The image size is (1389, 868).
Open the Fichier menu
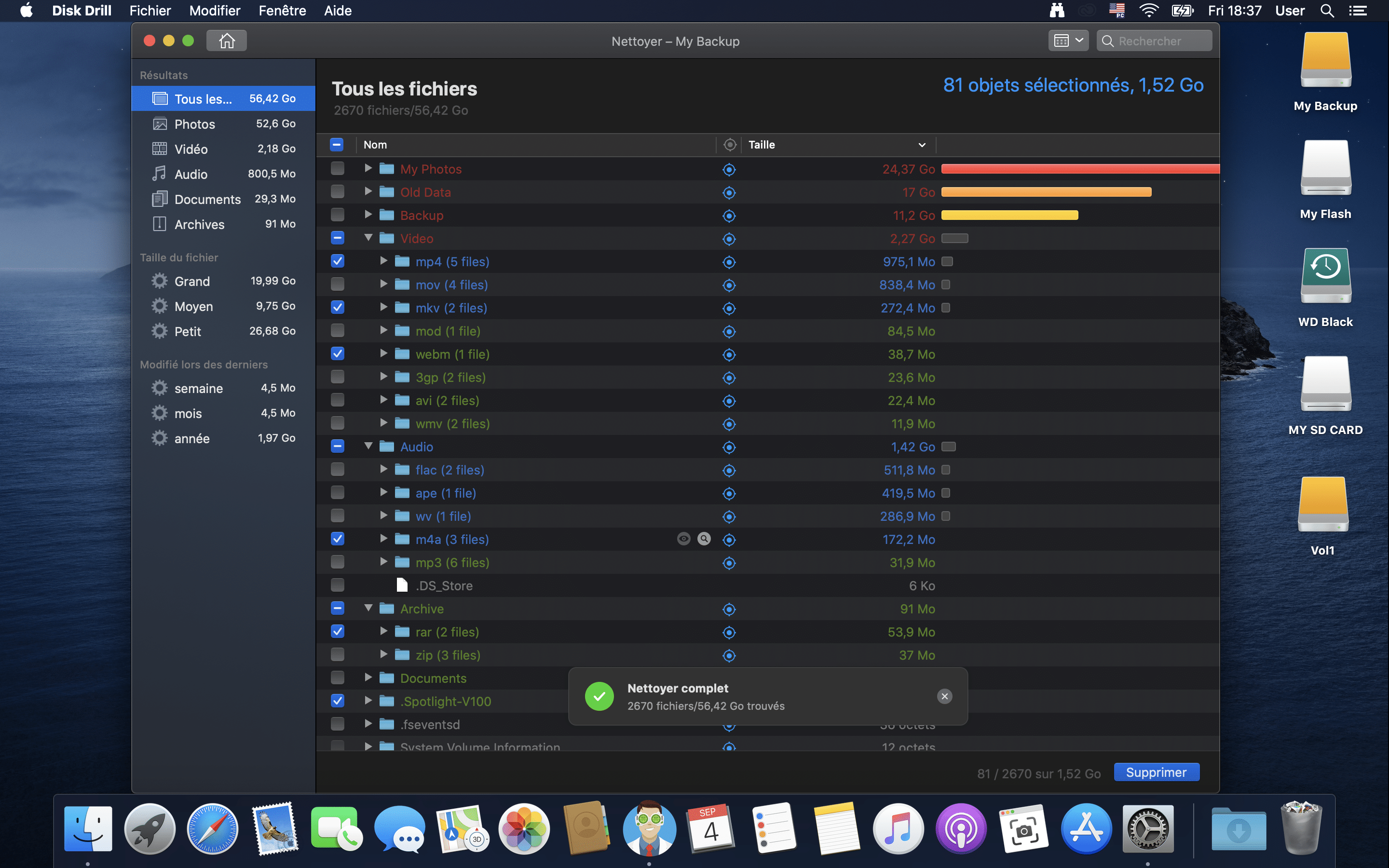(150, 10)
